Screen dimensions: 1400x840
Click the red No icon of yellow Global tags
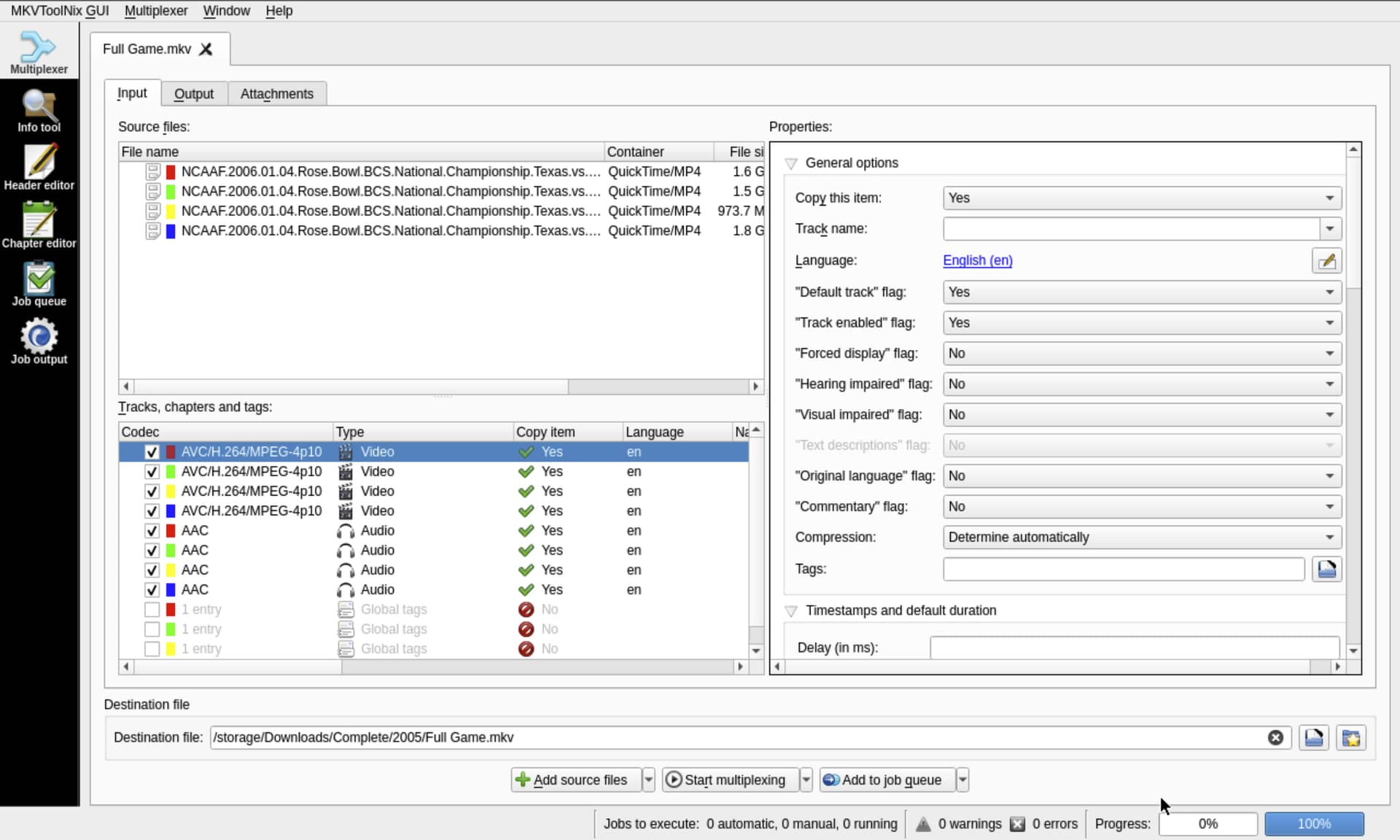tap(526, 649)
